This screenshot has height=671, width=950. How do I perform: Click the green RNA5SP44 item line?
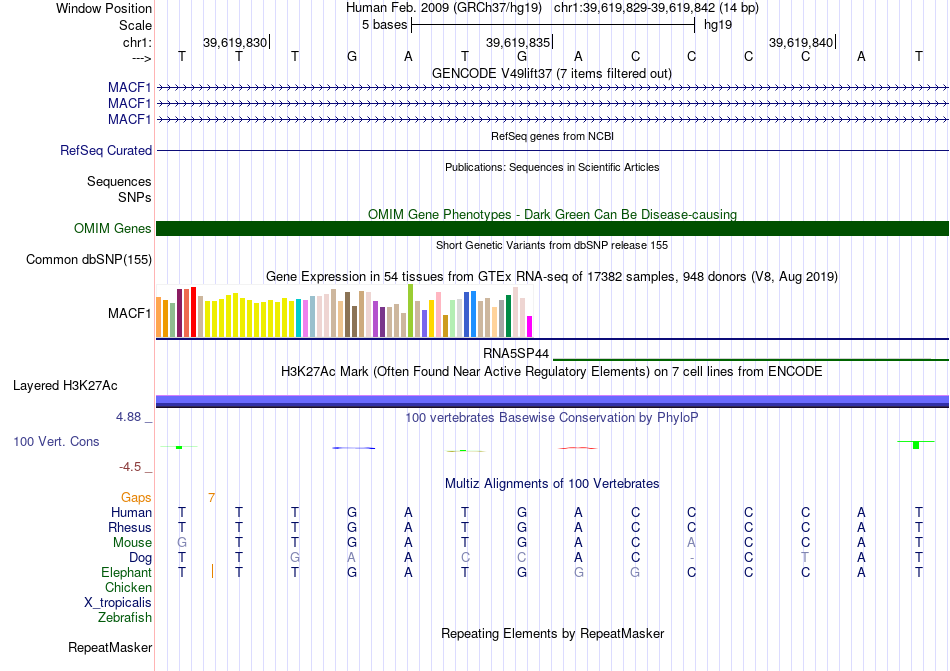(751, 360)
